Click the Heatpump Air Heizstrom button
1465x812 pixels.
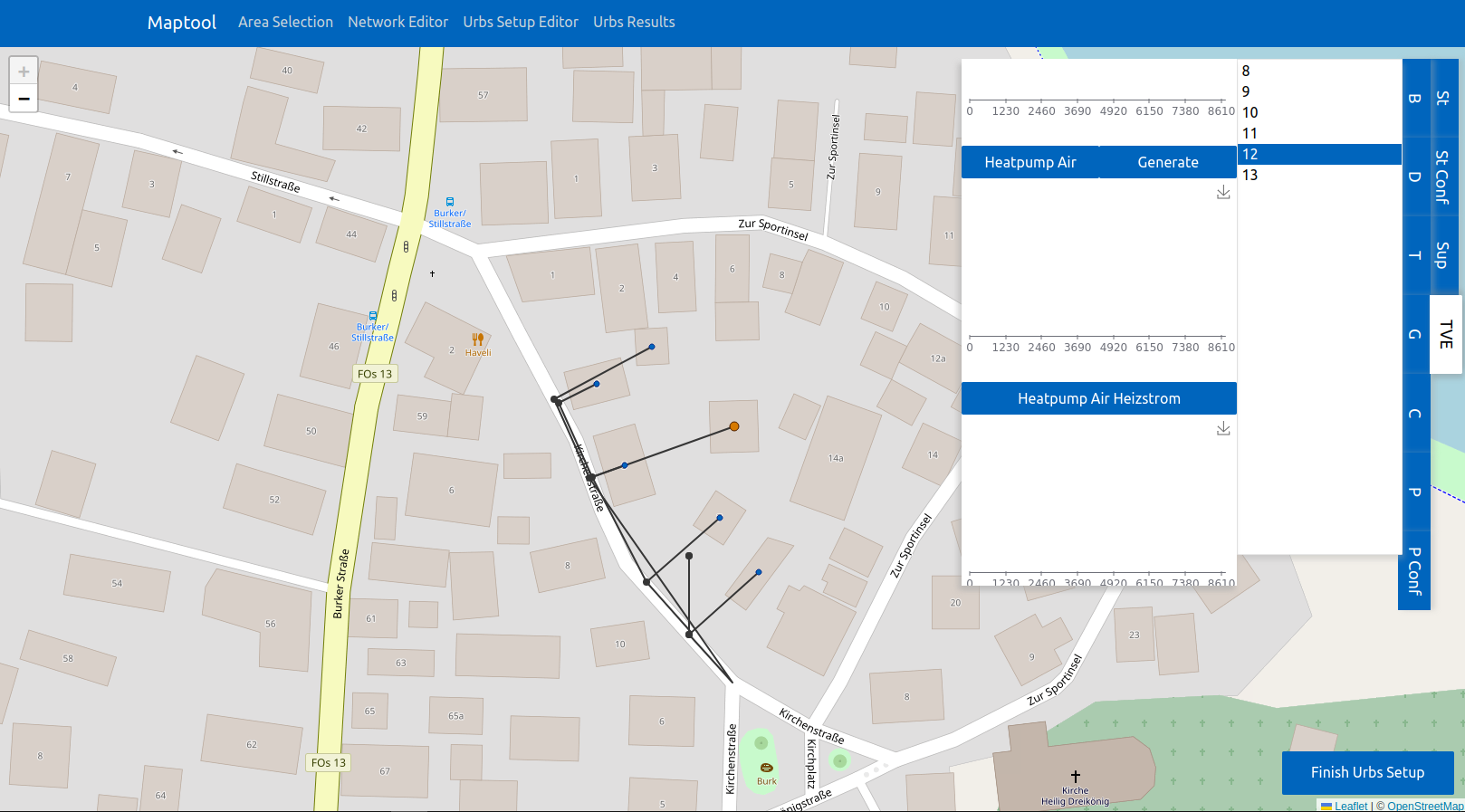coord(1099,398)
